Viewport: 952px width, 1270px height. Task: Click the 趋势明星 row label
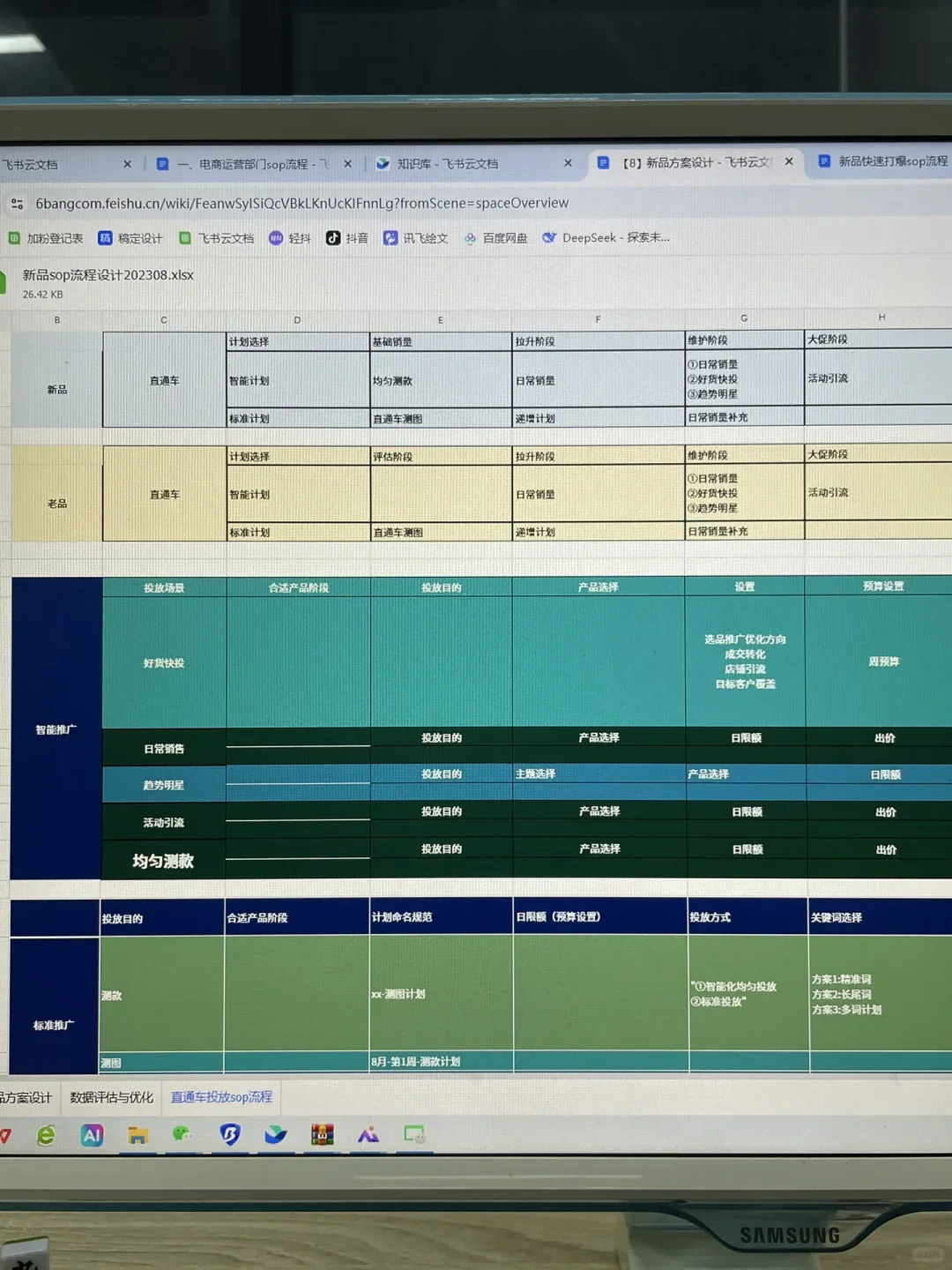point(164,785)
